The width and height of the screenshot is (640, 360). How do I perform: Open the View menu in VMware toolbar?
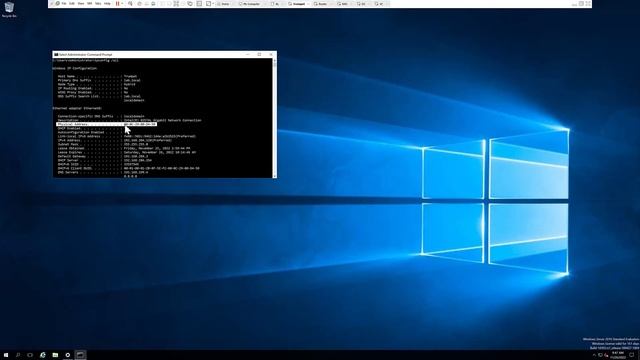[81, 4]
